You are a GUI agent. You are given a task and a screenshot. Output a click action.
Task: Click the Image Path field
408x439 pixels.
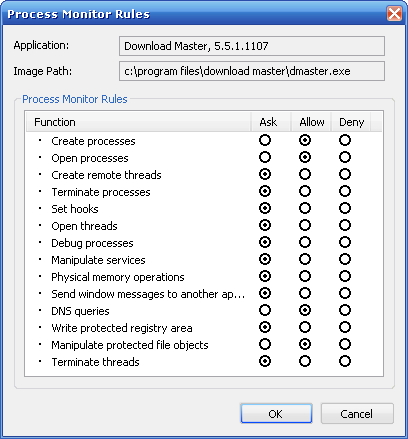click(x=252, y=71)
